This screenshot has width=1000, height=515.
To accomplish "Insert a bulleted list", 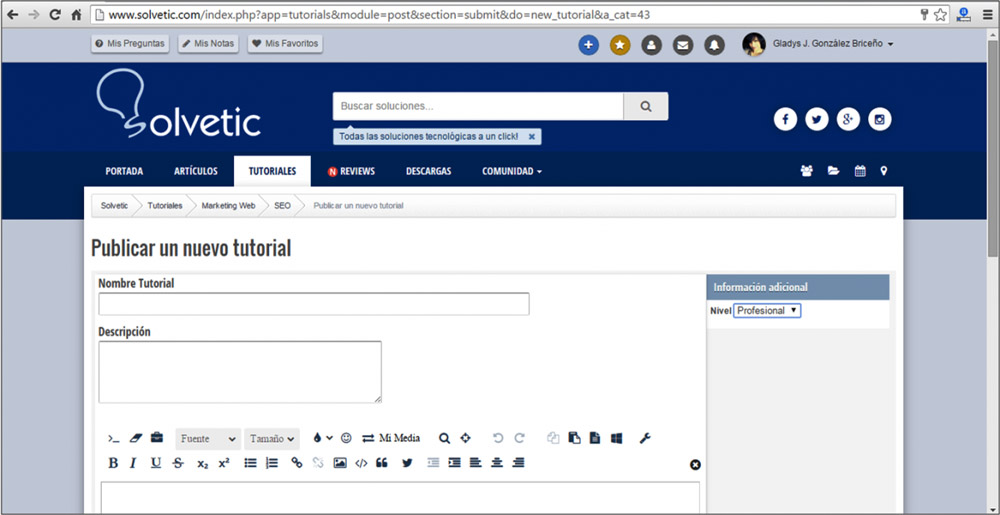I will [x=251, y=463].
